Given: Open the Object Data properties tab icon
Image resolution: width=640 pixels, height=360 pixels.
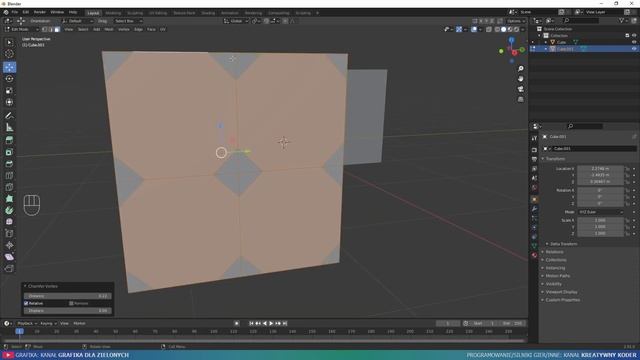Looking at the screenshot, I should click(x=534, y=246).
